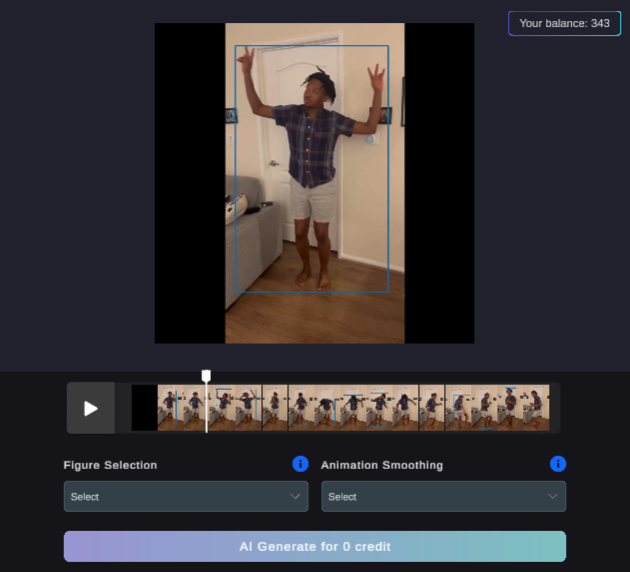This screenshot has width=630, height=572.
Task: Click the empty timeline track end past last frame
Action: (x=555, y=408)
